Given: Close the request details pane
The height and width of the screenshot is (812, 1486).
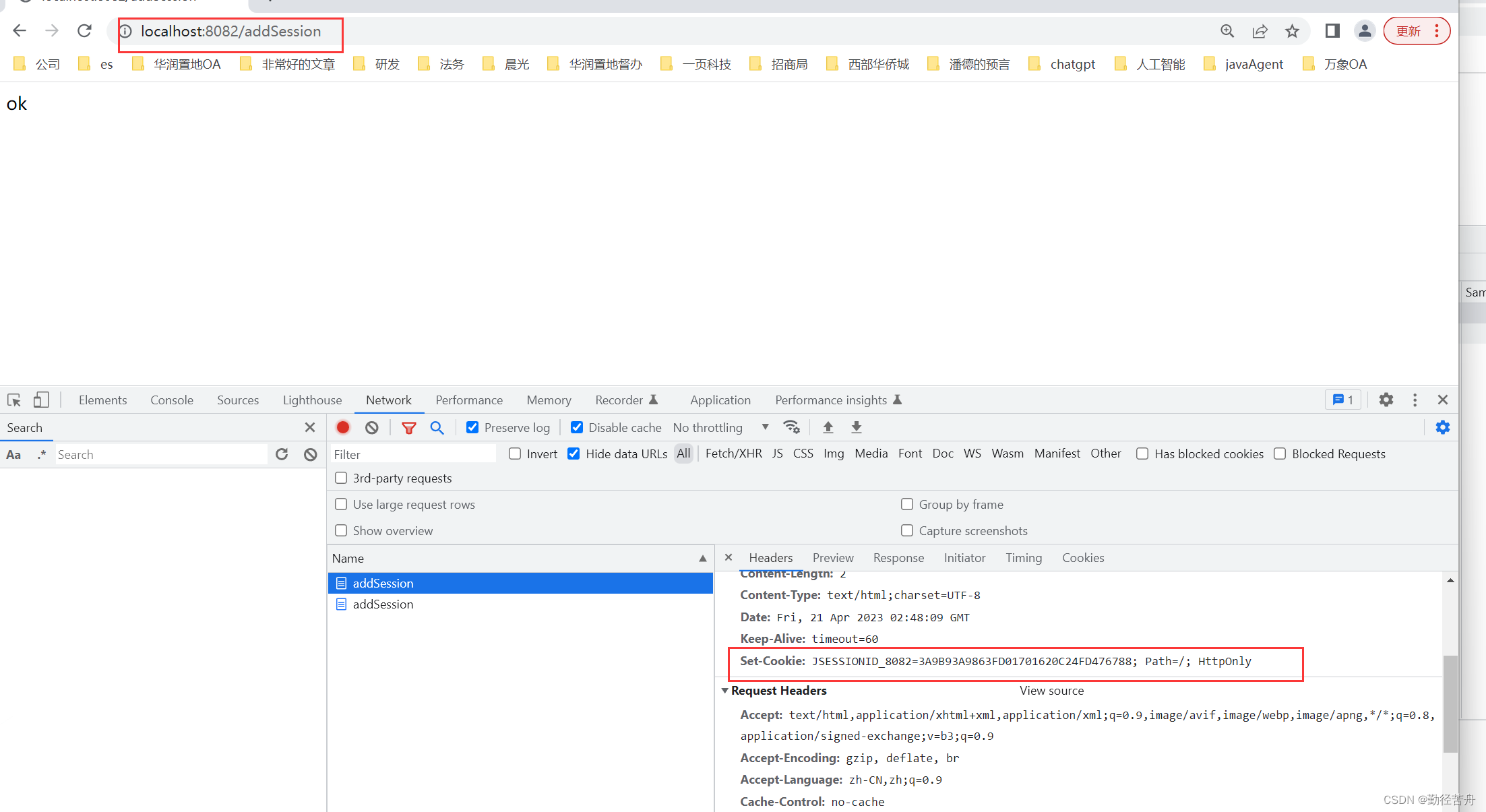Looking at the screenshot, I should (729, 557).
